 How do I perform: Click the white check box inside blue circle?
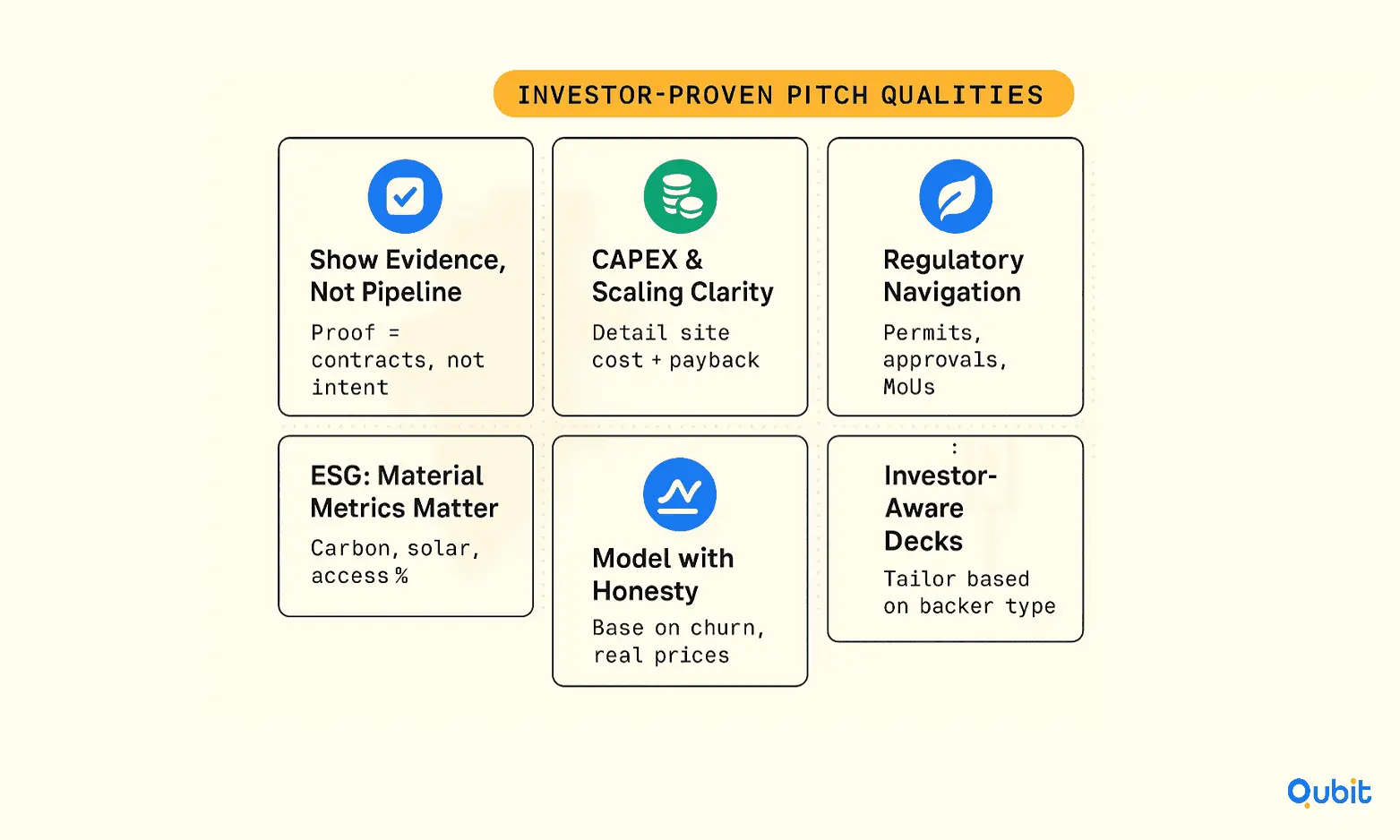point(405,196)
